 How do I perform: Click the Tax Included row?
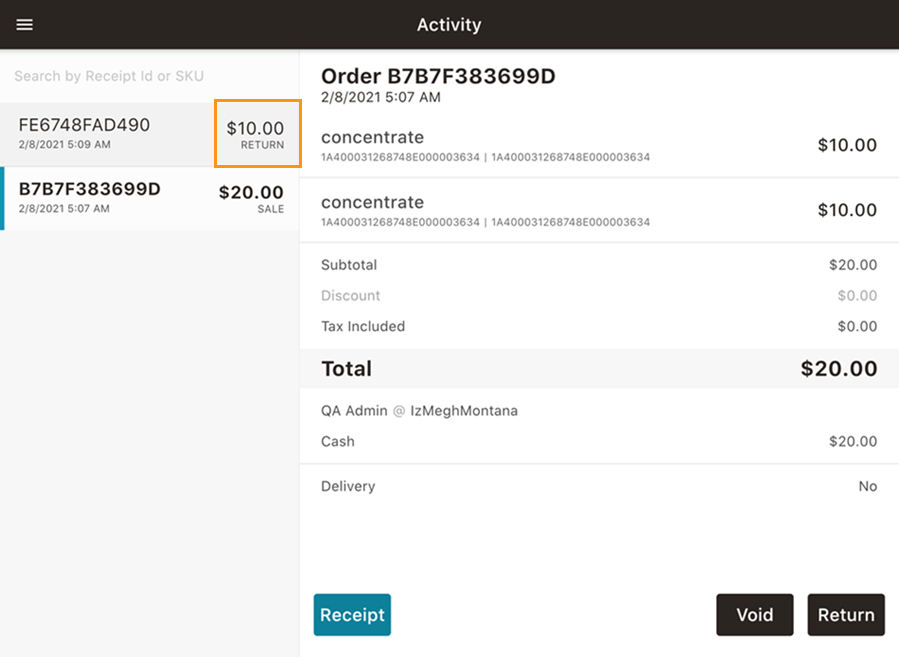click(599, 326)
